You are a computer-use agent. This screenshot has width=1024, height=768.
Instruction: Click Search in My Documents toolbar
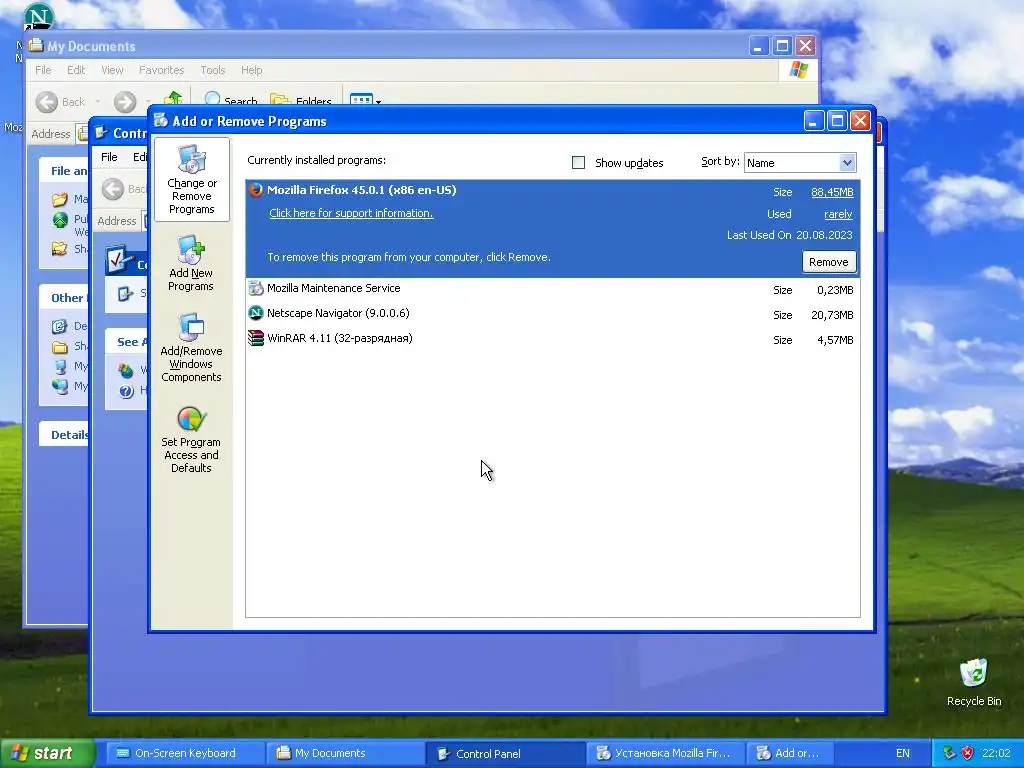pyautogui.click(x=231, y=99)
